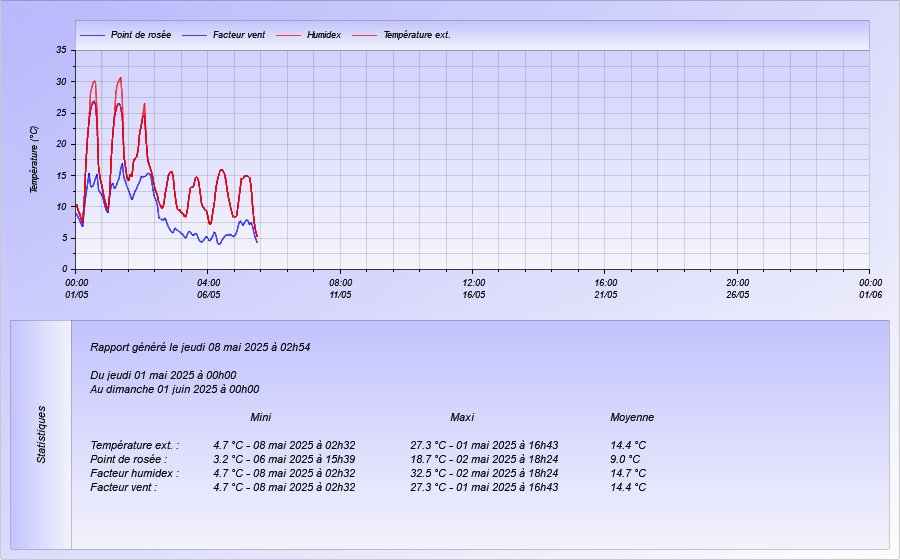Screen dimensions: 900x560
Task: Select the red line swatch beside Température ext.
Action: [x=364, y=35]
